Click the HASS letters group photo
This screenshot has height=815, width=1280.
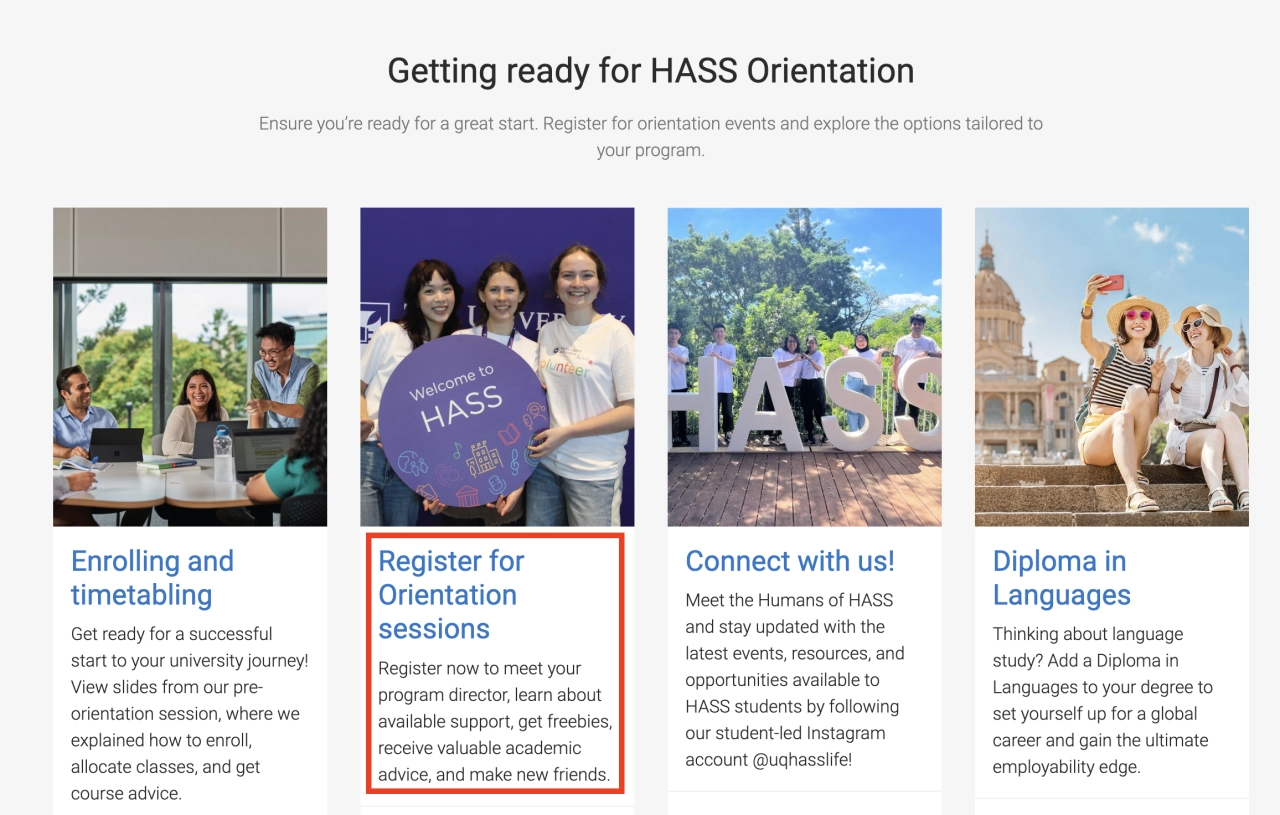coord(804,367)
